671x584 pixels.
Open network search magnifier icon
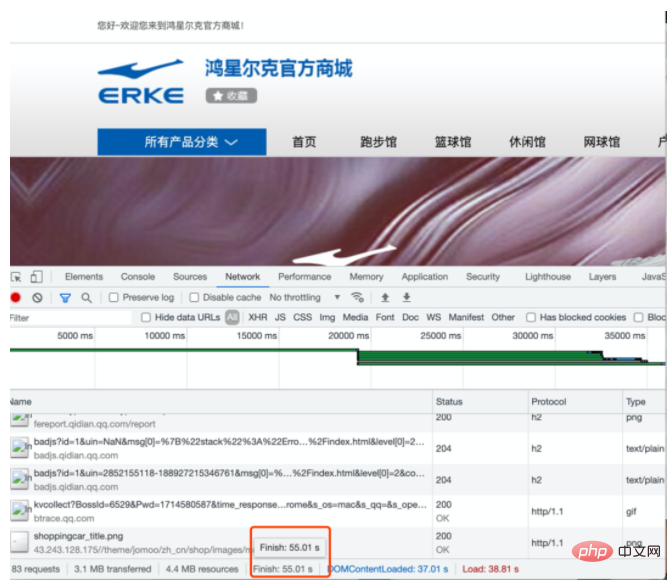86,297
